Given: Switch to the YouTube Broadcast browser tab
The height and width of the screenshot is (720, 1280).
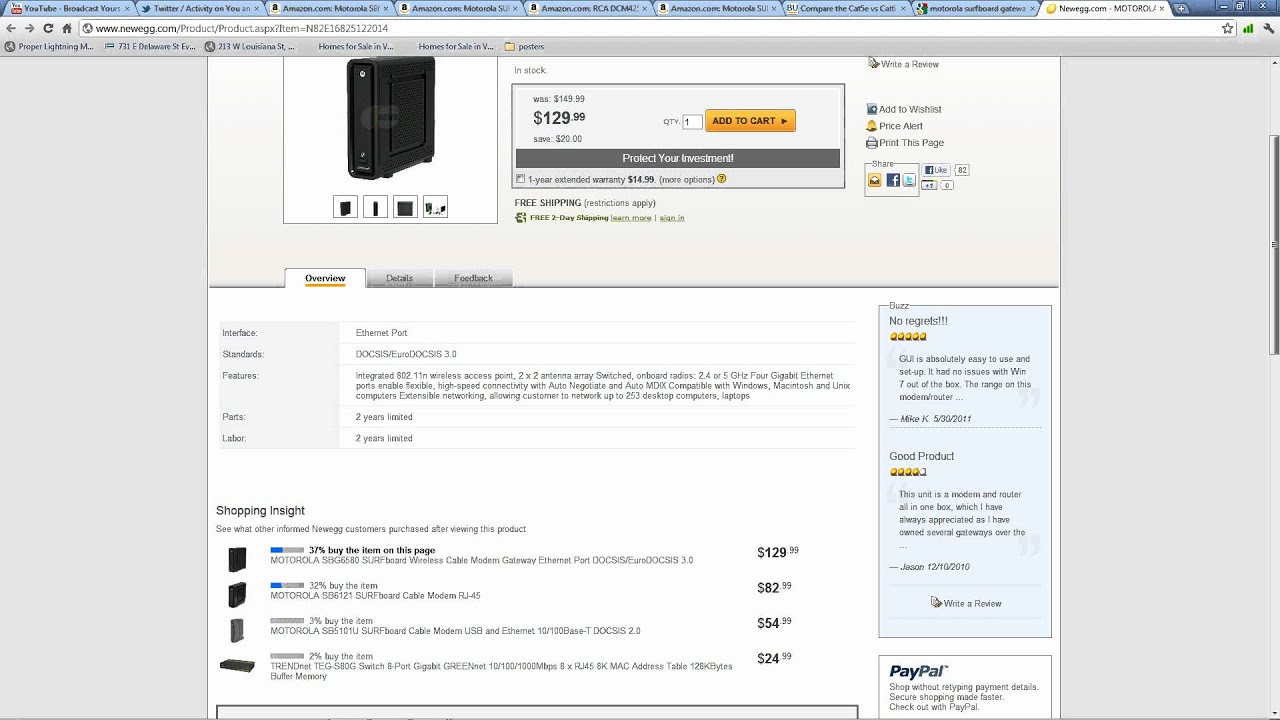Looking at the screenshot, I should click(x=68, y=8).
